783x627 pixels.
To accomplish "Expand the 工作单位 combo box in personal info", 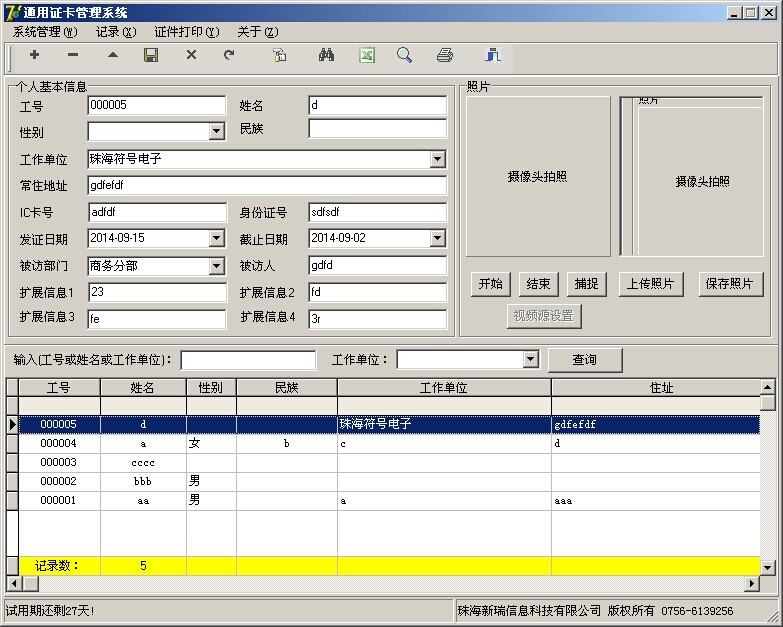I will pos(437,159).
